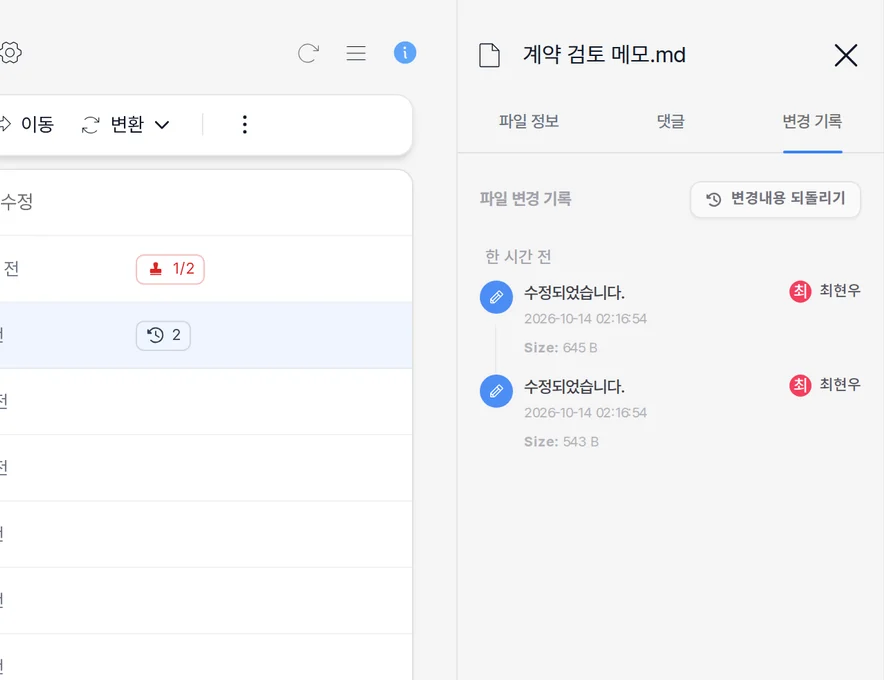Click 최현우 avatar on the 645 B entry
The width and height of the screenshot is (884, 680).
pos(799,292)
